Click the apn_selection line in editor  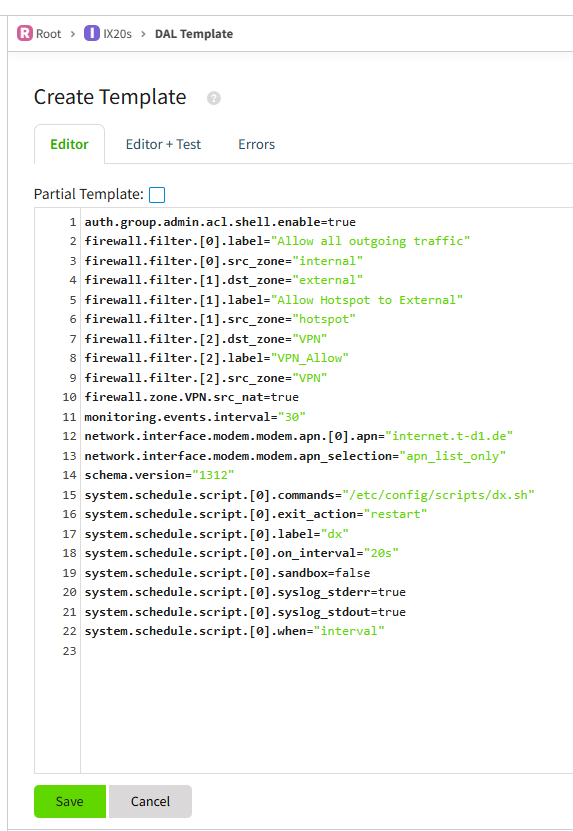pyautogui.click(x=295, y=456)
